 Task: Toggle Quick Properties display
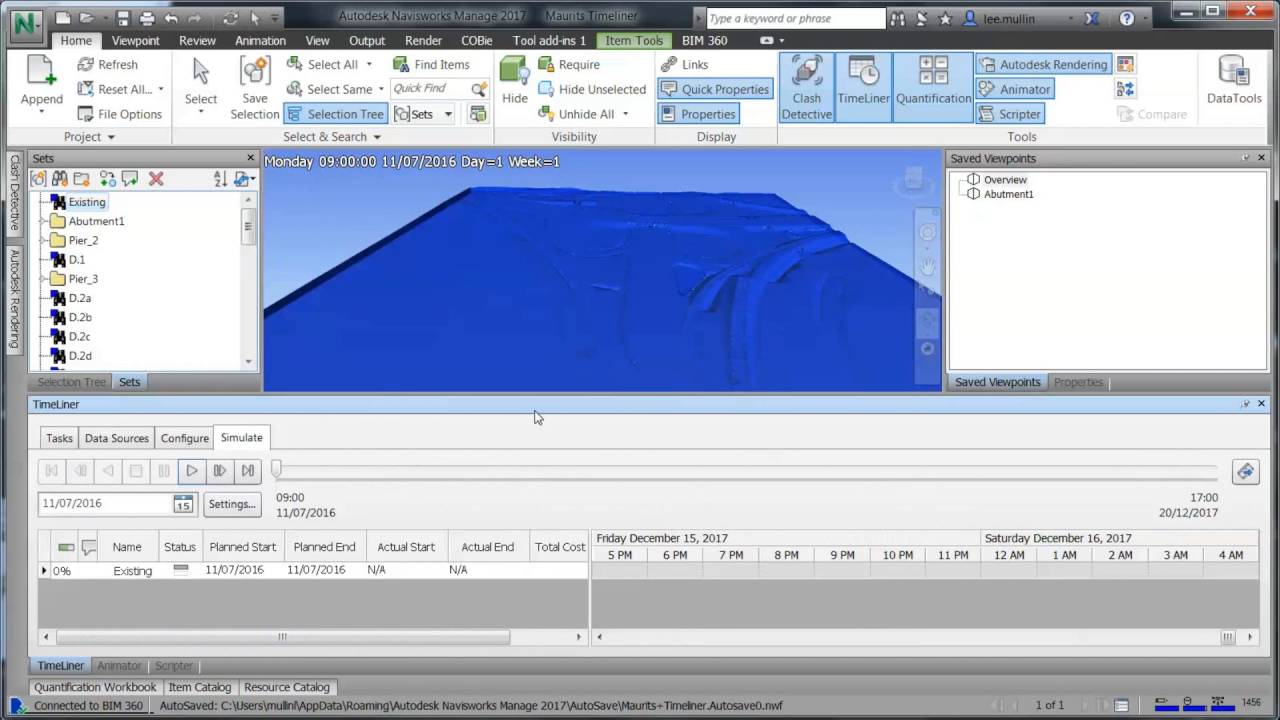(x=715, y=89)
